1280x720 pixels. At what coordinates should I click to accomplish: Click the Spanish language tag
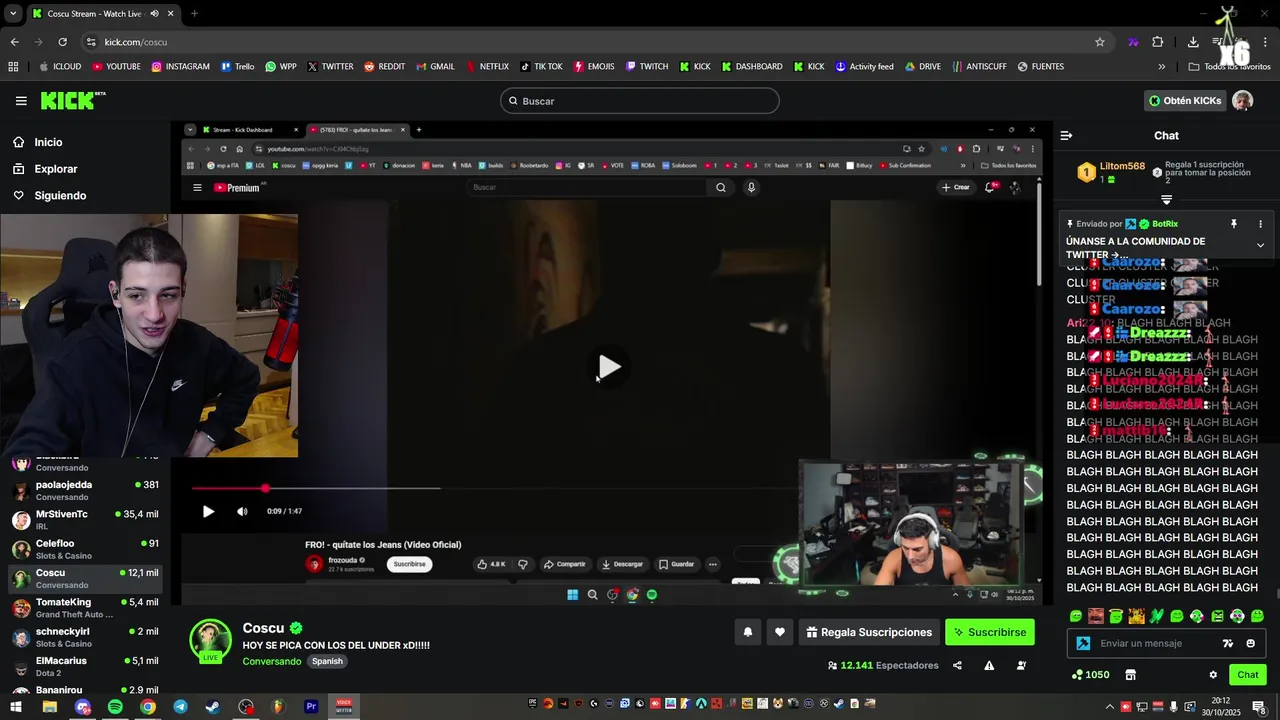tap(327, 661)
